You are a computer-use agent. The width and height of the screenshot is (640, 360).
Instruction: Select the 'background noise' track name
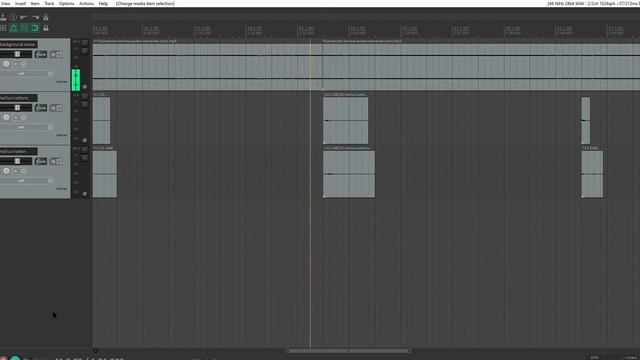point(18,44)
